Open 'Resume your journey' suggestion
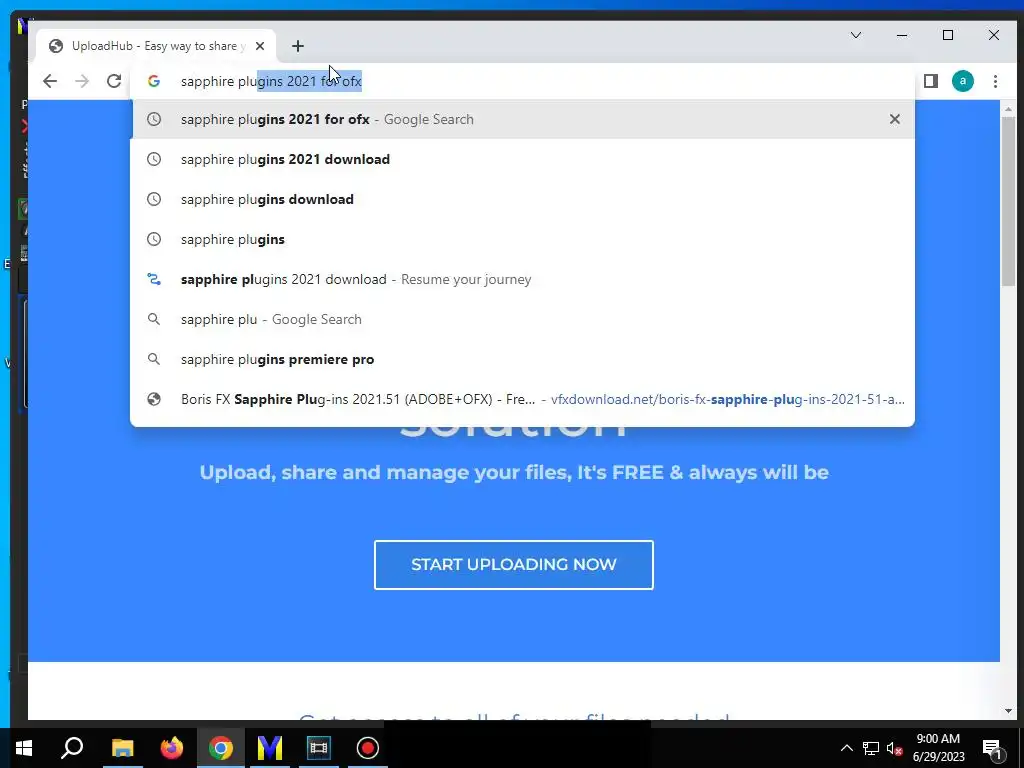Screen dimensions: 1024x768 tap(522, 279)
